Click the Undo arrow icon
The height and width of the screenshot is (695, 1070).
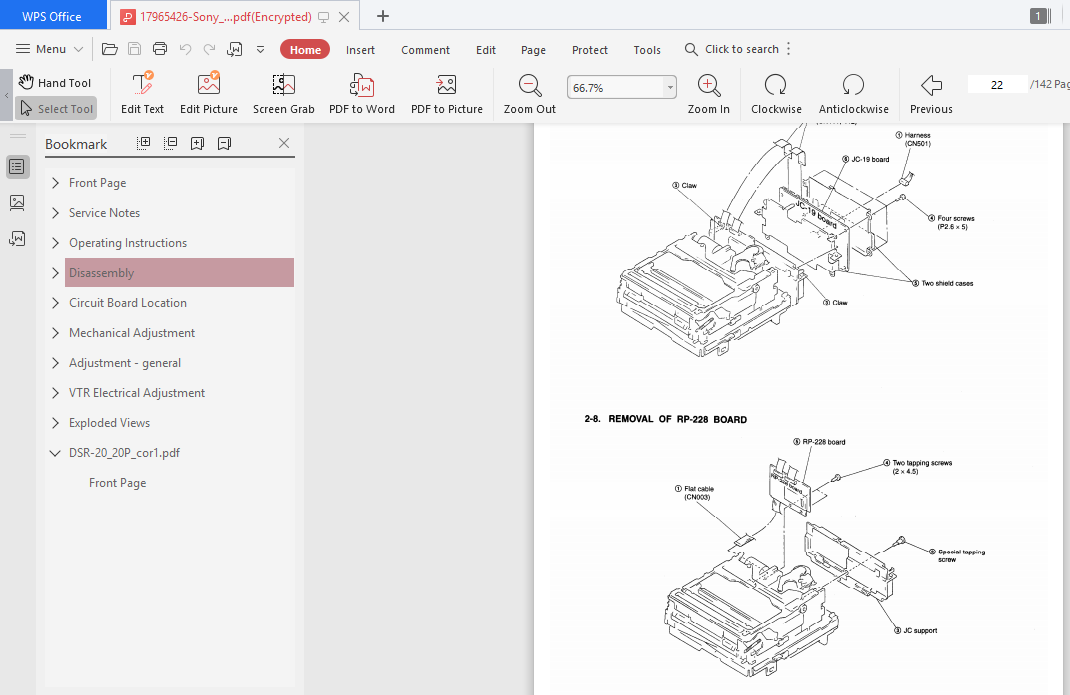[x=185, y=49]
